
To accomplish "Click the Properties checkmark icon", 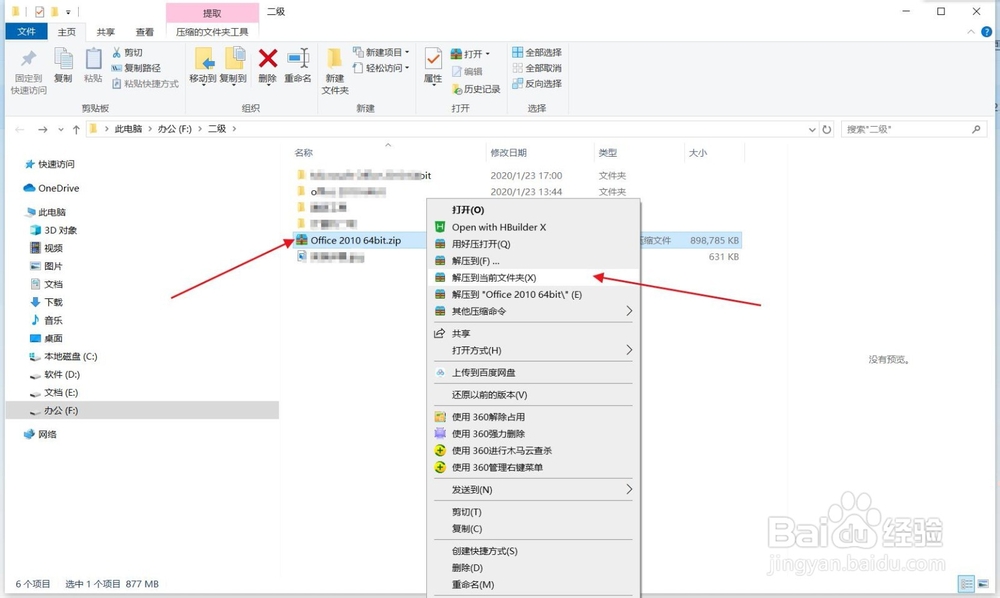I will tap(433, 59).
